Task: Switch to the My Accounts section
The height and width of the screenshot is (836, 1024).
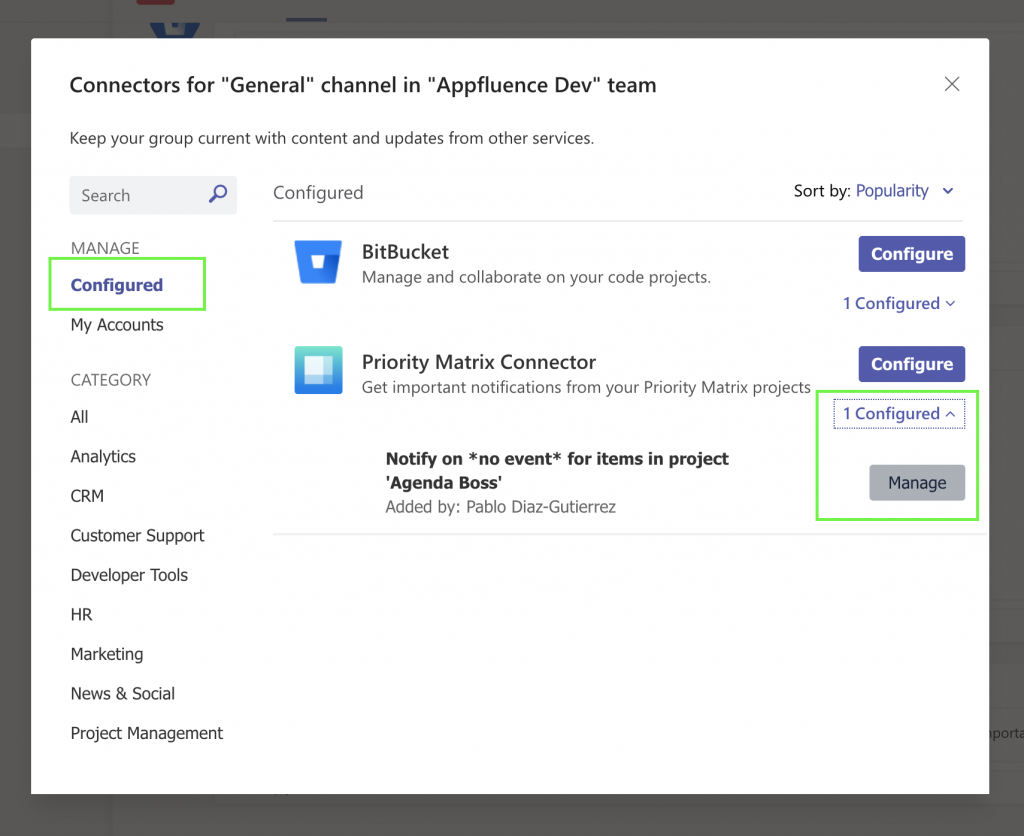Action: pos(116,324)
